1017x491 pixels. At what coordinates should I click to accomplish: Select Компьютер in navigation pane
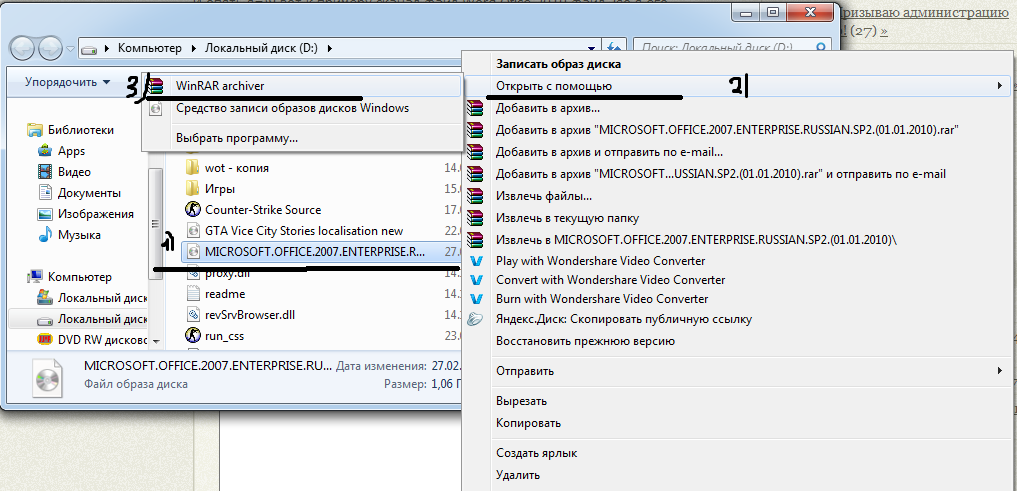79,277
